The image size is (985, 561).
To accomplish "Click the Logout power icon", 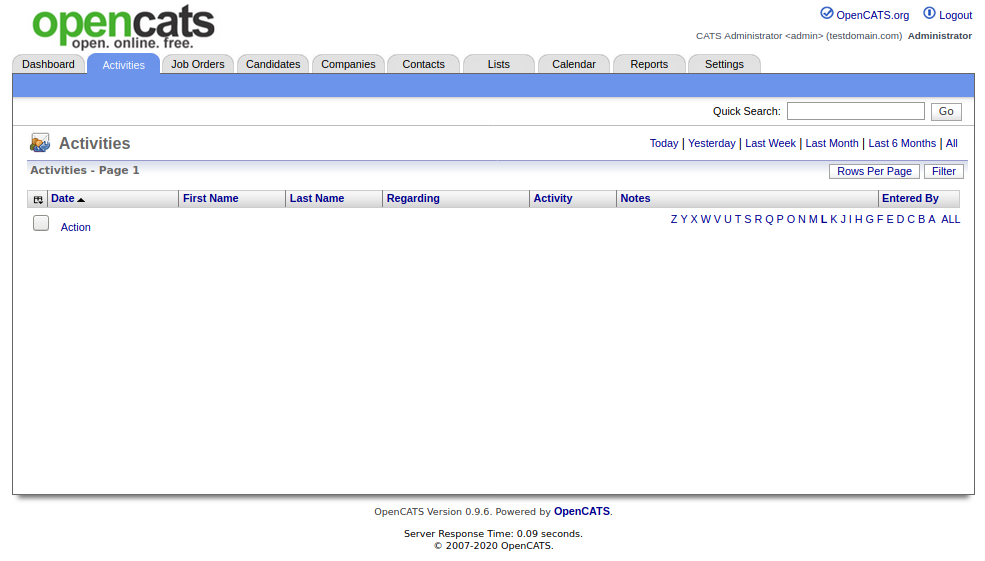I will click(929, 14).
